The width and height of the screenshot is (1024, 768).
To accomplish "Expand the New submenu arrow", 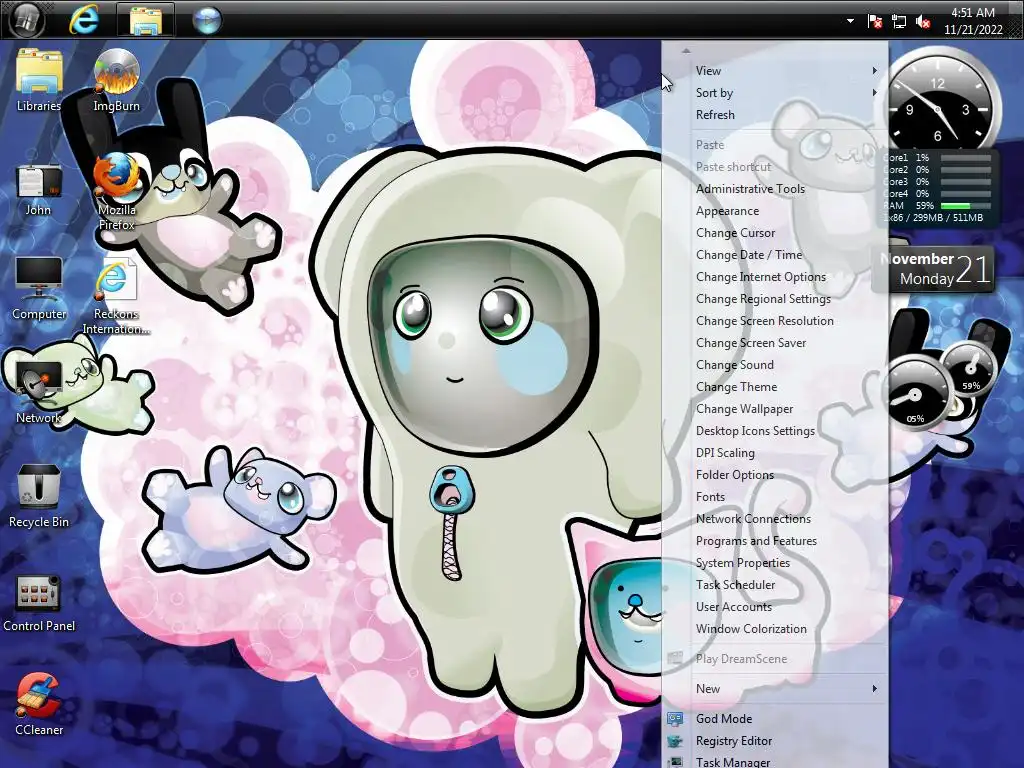I will [x=874, y=688].
